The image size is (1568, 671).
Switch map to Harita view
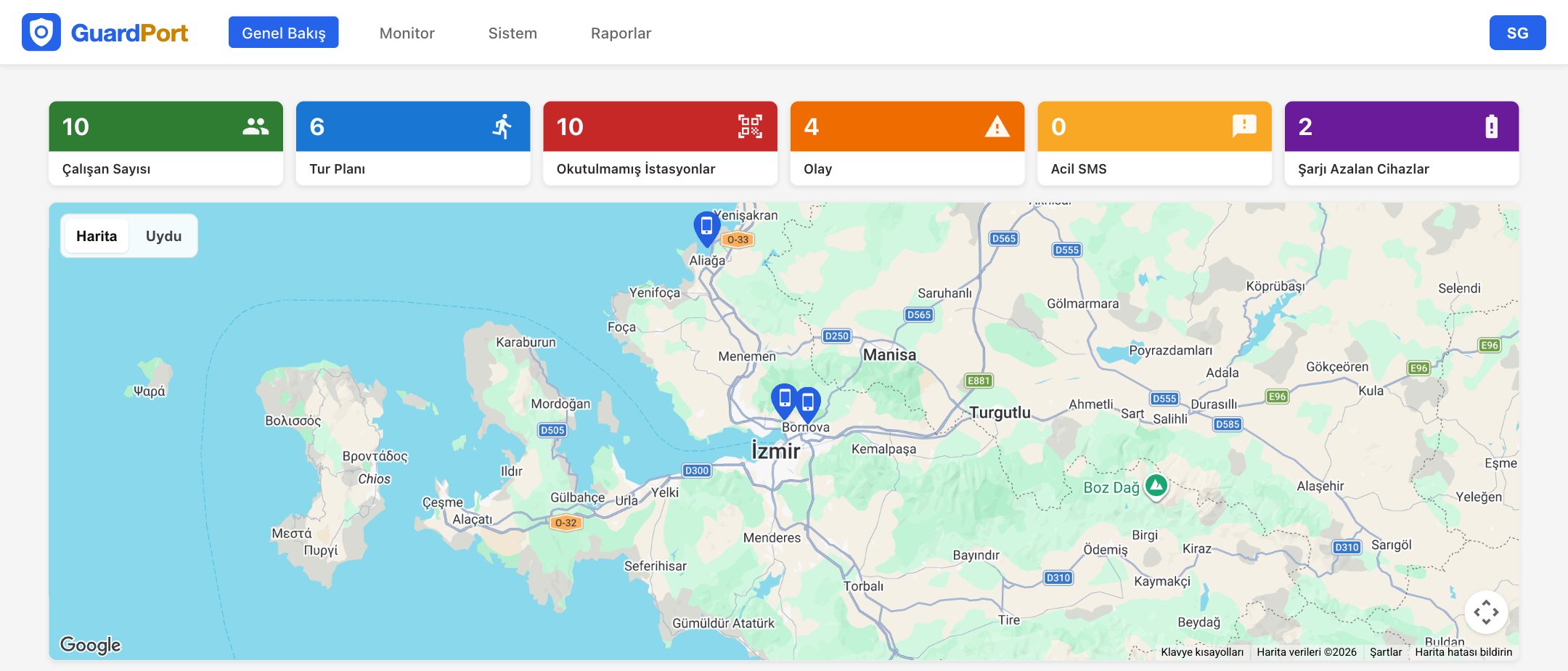point(97,236)
